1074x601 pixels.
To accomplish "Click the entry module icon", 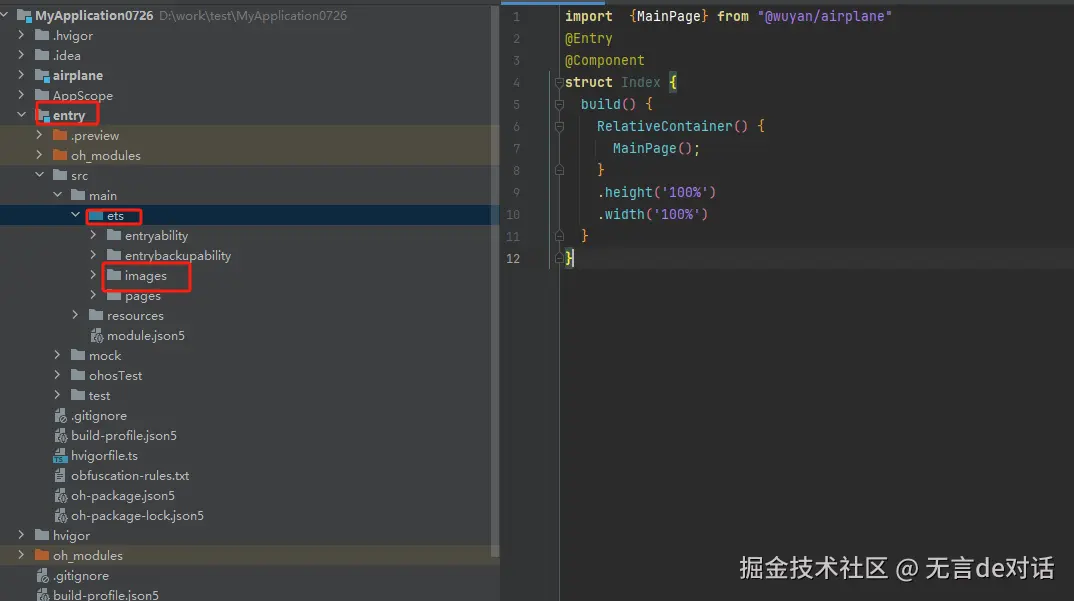I will coord(43,115).
